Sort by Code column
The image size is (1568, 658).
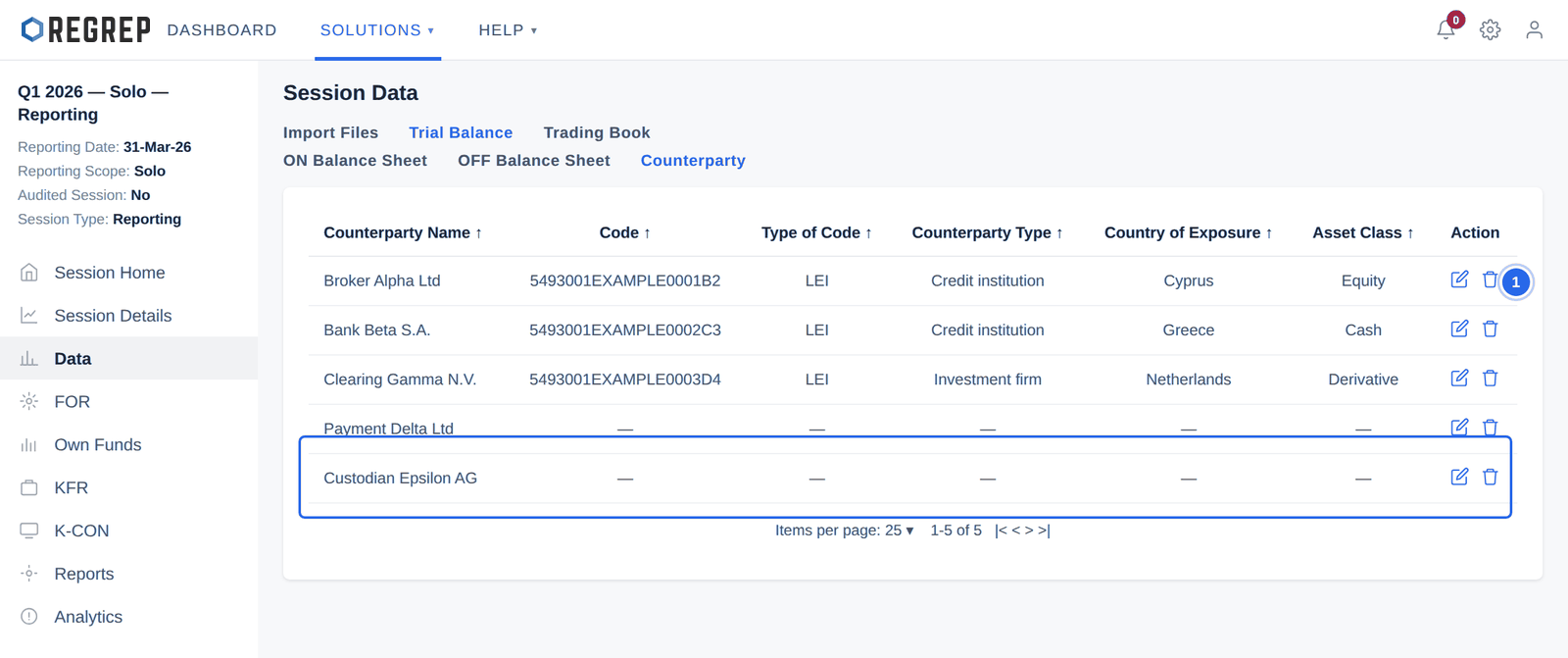pos(625,232)
